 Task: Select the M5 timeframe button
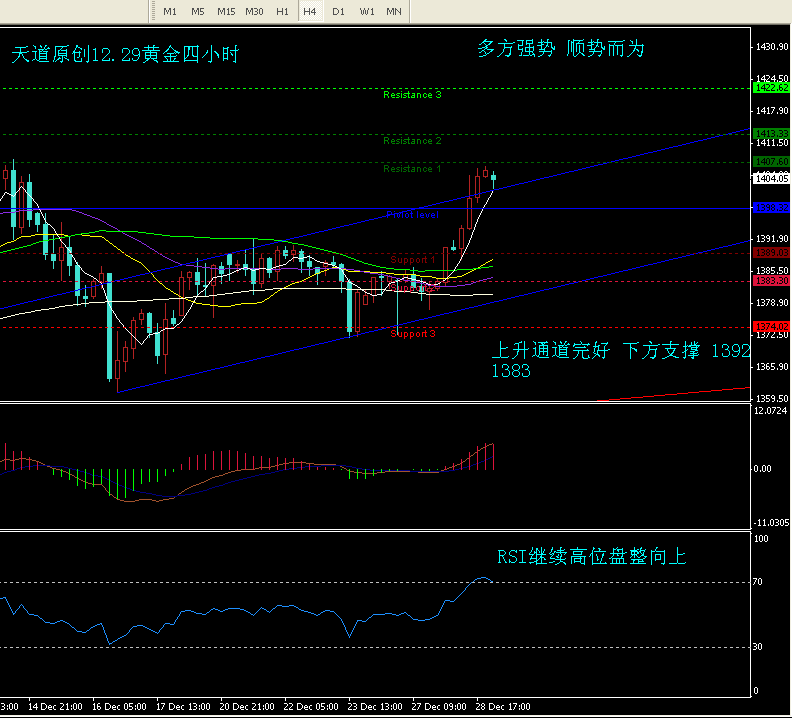198,11
